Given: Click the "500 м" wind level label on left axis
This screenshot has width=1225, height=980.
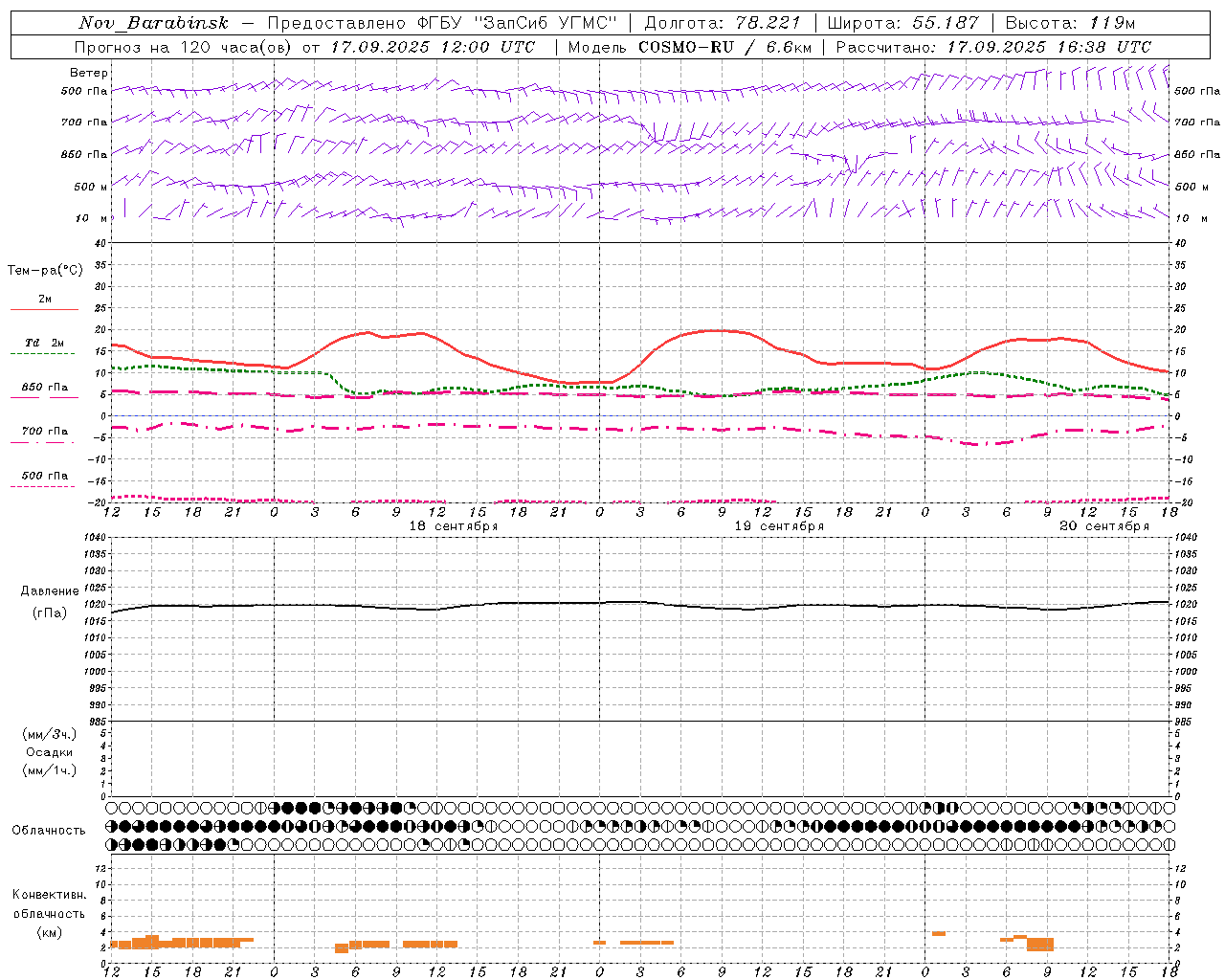Looking at the screenshot, I should tap(90, 187).
